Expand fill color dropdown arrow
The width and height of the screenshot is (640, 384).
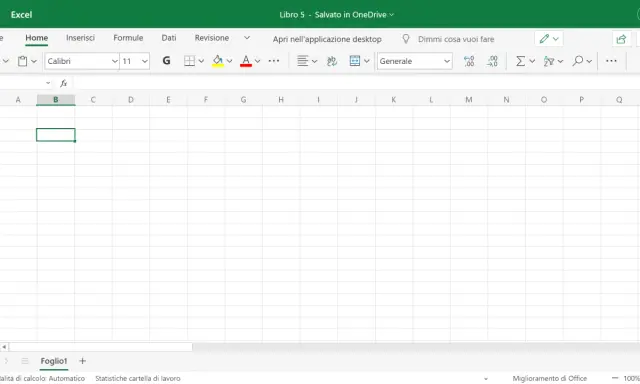pyautogui.click(x=229, y=61)
